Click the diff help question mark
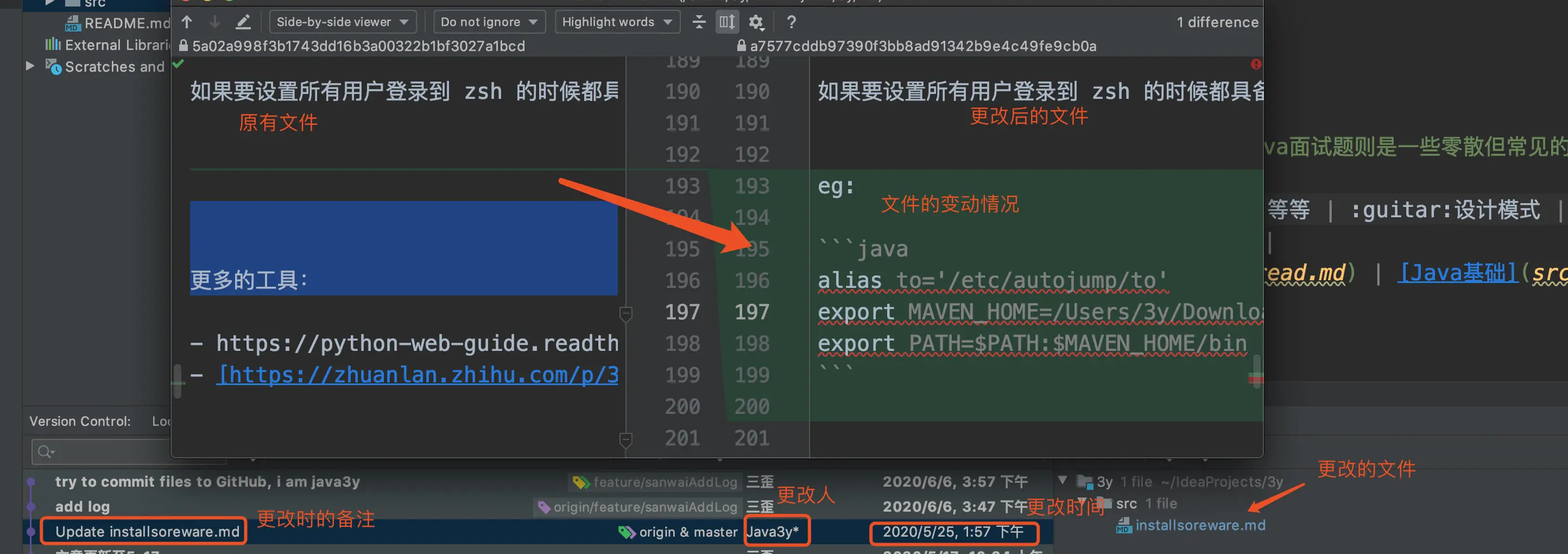The width and height of the screenshot is (1568, 554). [791, 22]
